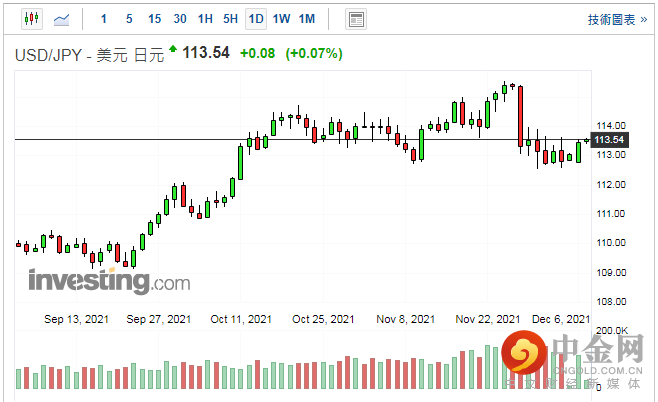Switch to the 1M monthly timeframe
The image size is (658, 402).
[307, 19]
